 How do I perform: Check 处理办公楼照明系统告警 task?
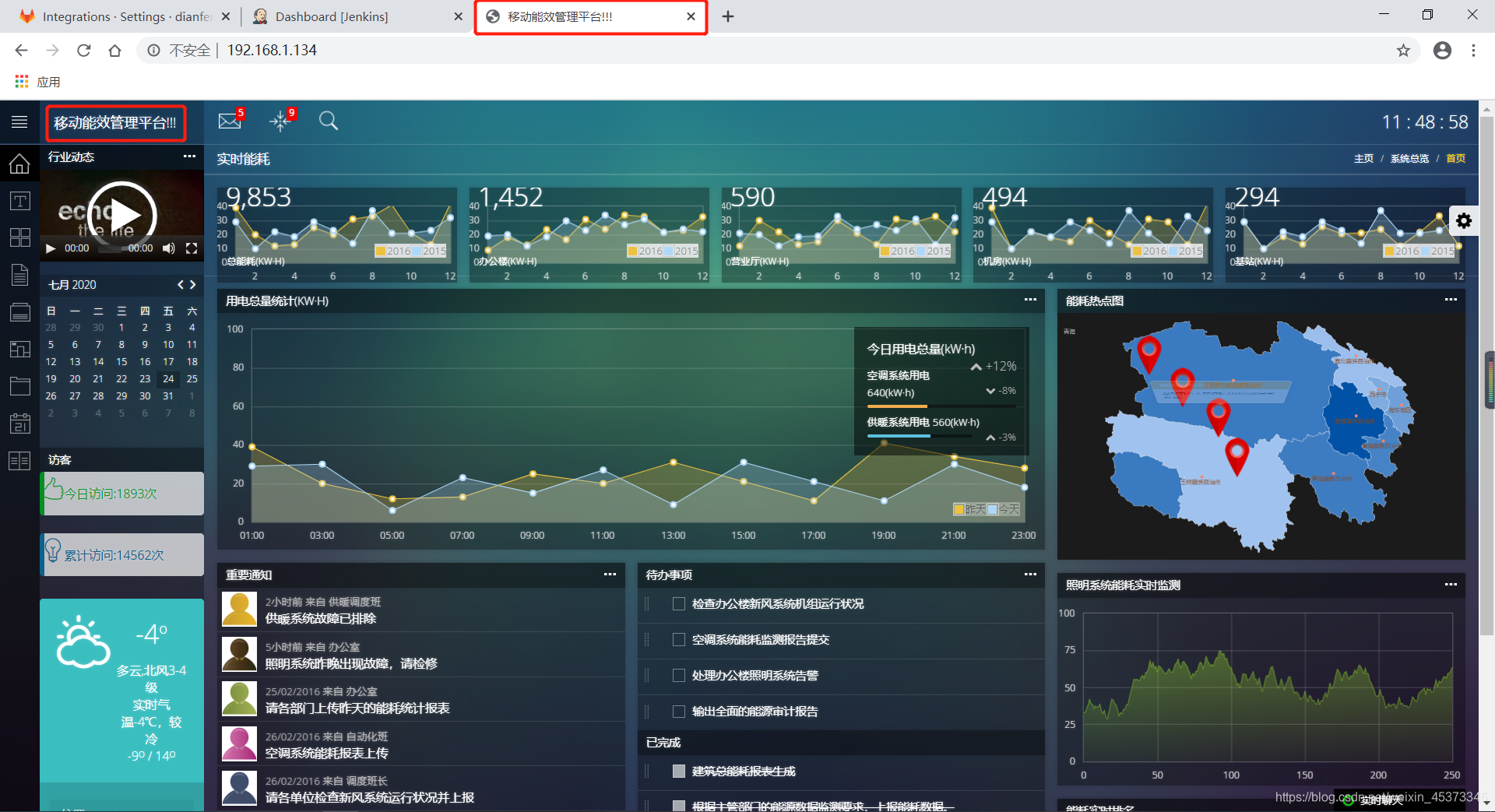coord(679,676)
